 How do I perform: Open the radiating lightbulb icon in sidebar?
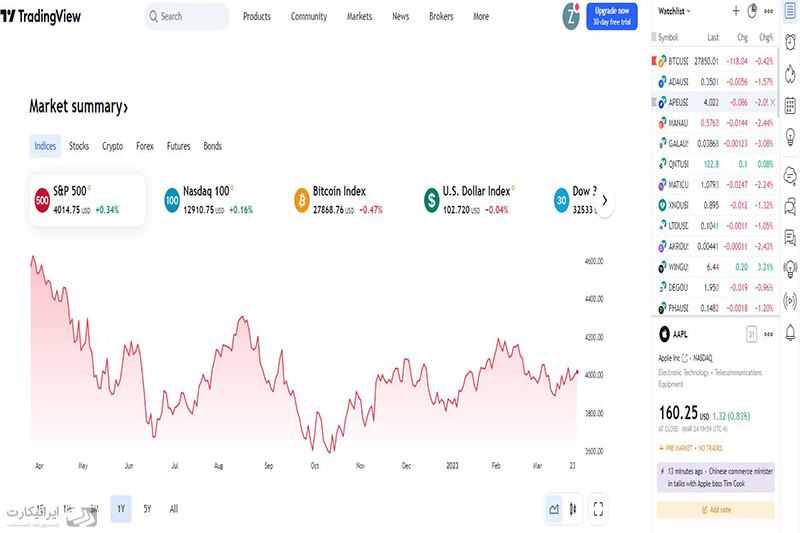790,269
